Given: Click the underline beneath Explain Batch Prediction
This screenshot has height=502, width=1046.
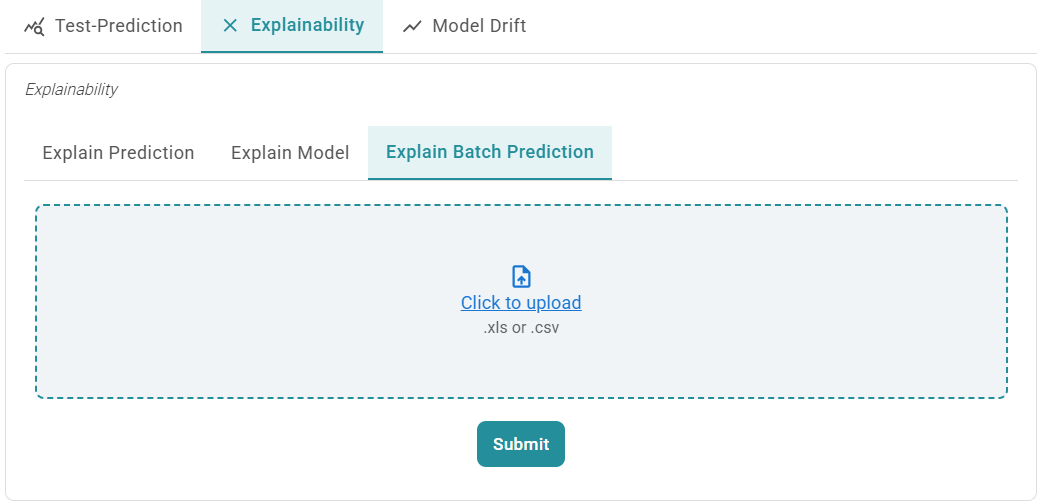Looking at the screenshot, I should (490, 179).
